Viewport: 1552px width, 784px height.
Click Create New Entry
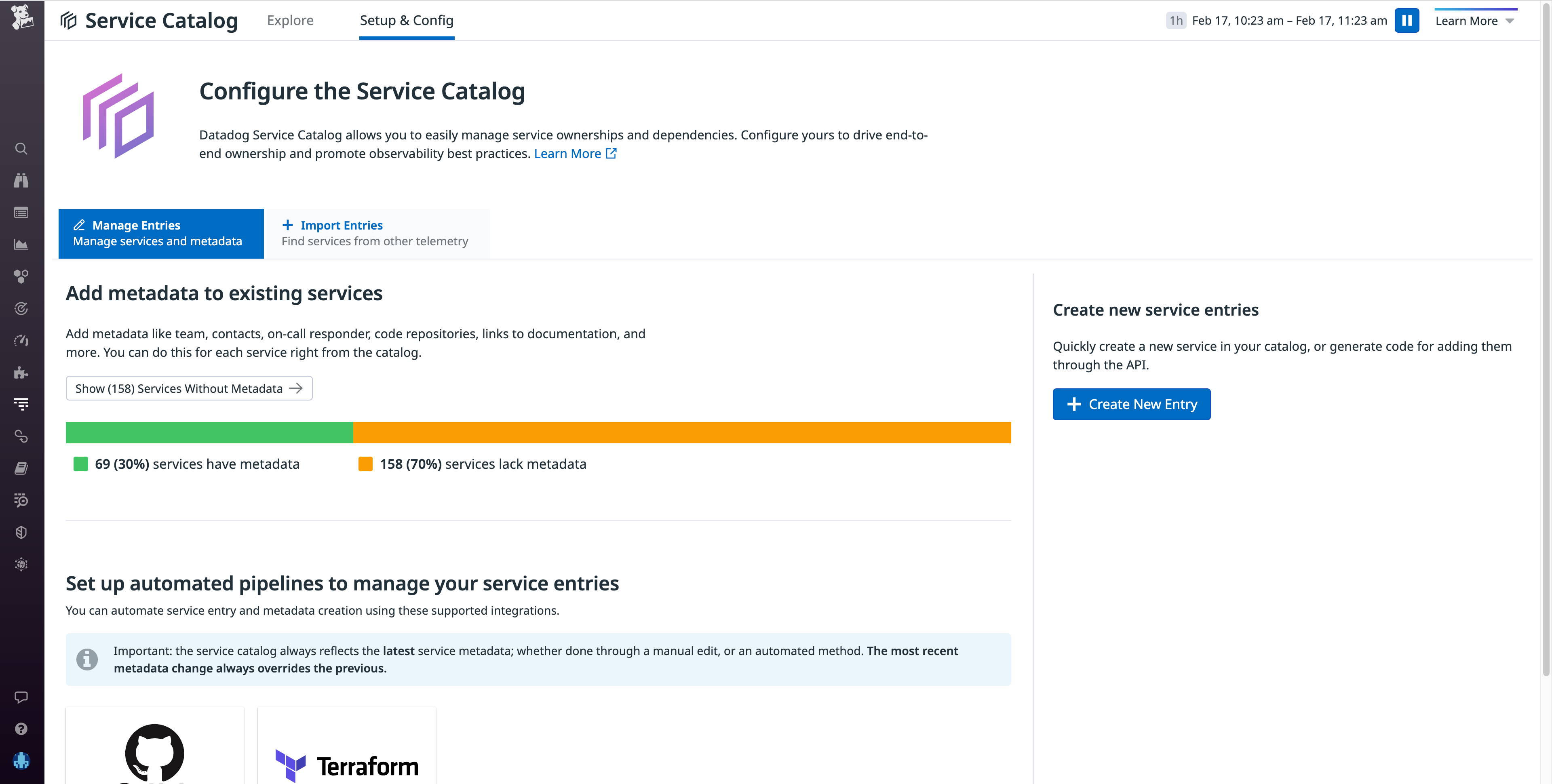(x=1131, y=404)
